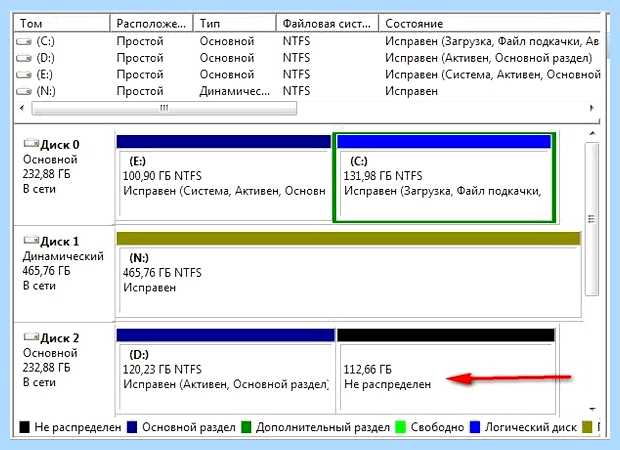Click Динамический type under Диск 1
The width and height of the screenshot is (620, 450).
click(63, 256)
